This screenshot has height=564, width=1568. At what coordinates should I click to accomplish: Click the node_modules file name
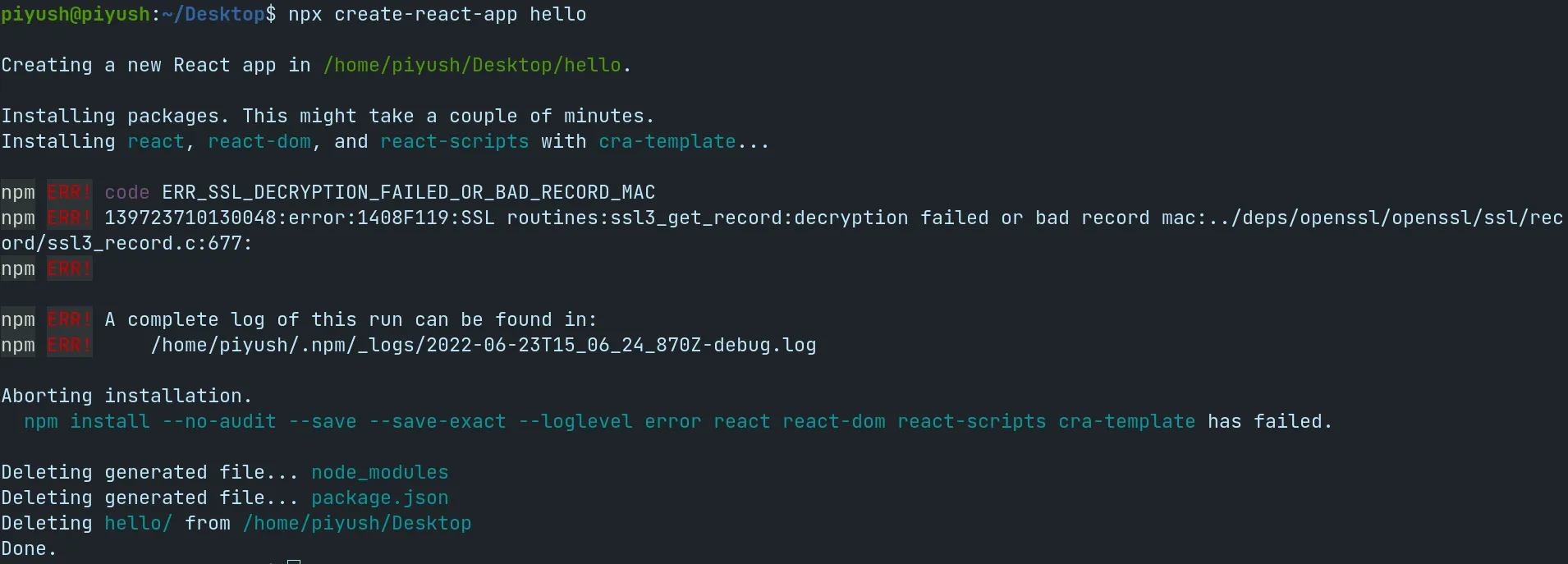click(x=380, y=472)
